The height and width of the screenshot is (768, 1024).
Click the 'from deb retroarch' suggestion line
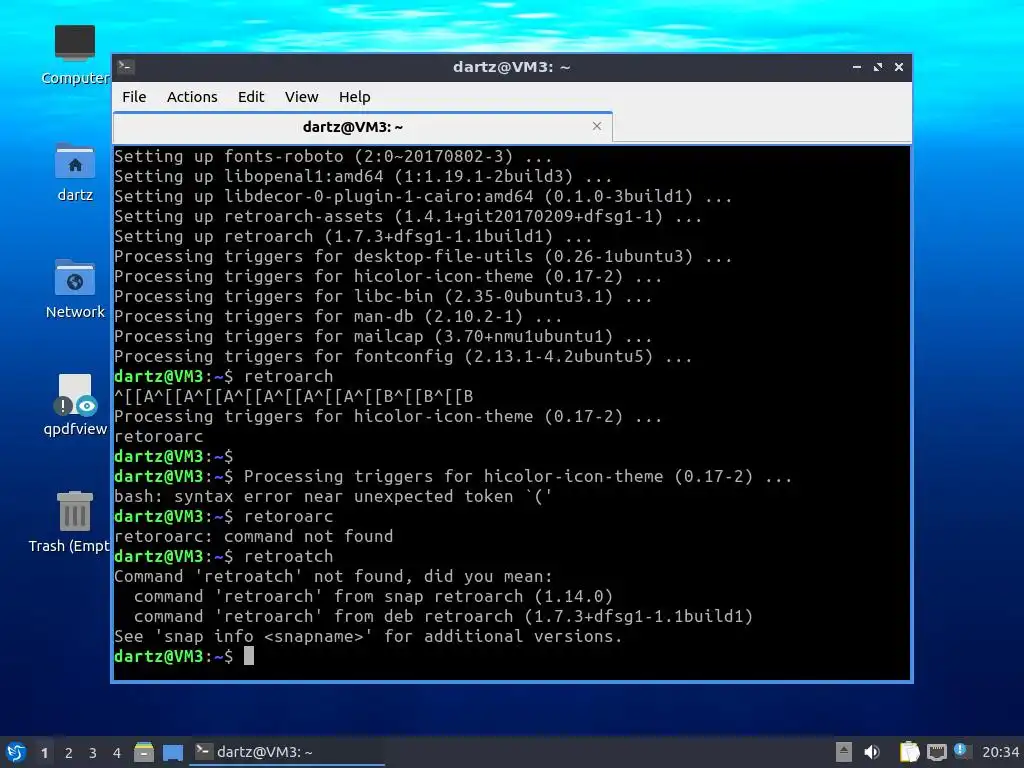point(443,616)
